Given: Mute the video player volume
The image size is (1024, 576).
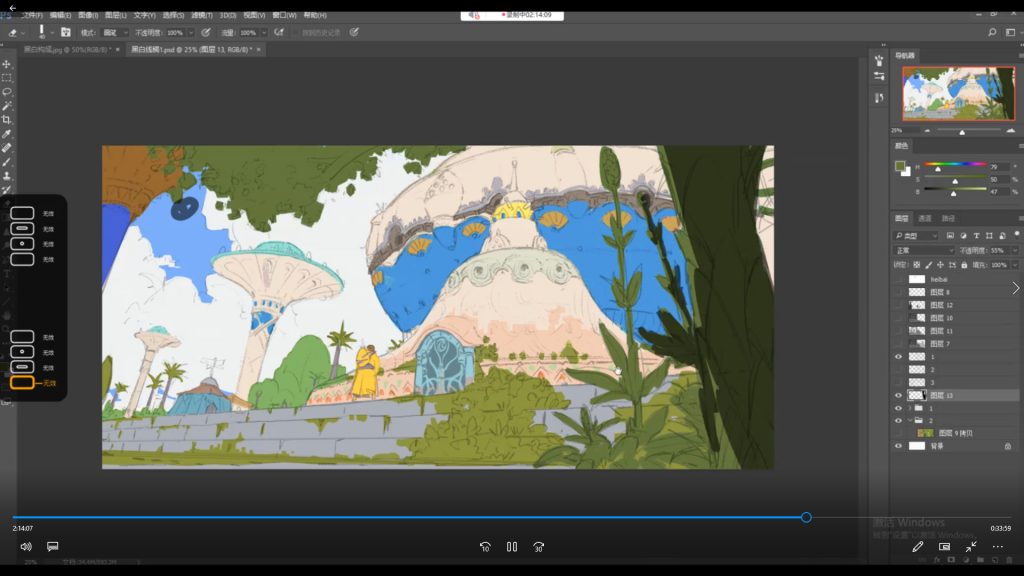Looking at the screenshot, I should (26, 547).
